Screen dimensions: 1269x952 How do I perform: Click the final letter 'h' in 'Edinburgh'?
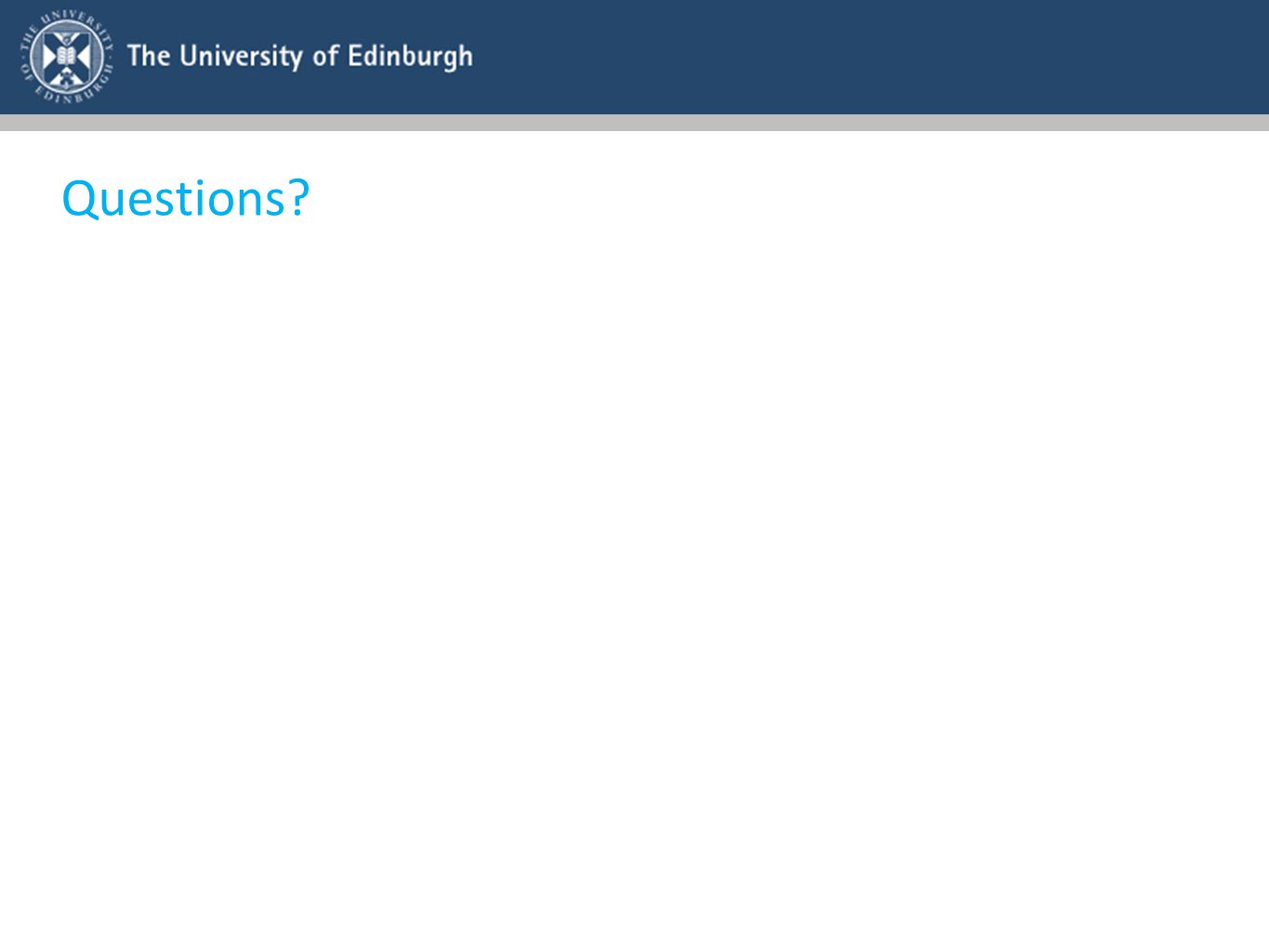pyautogui.click(x=465, y=56)
